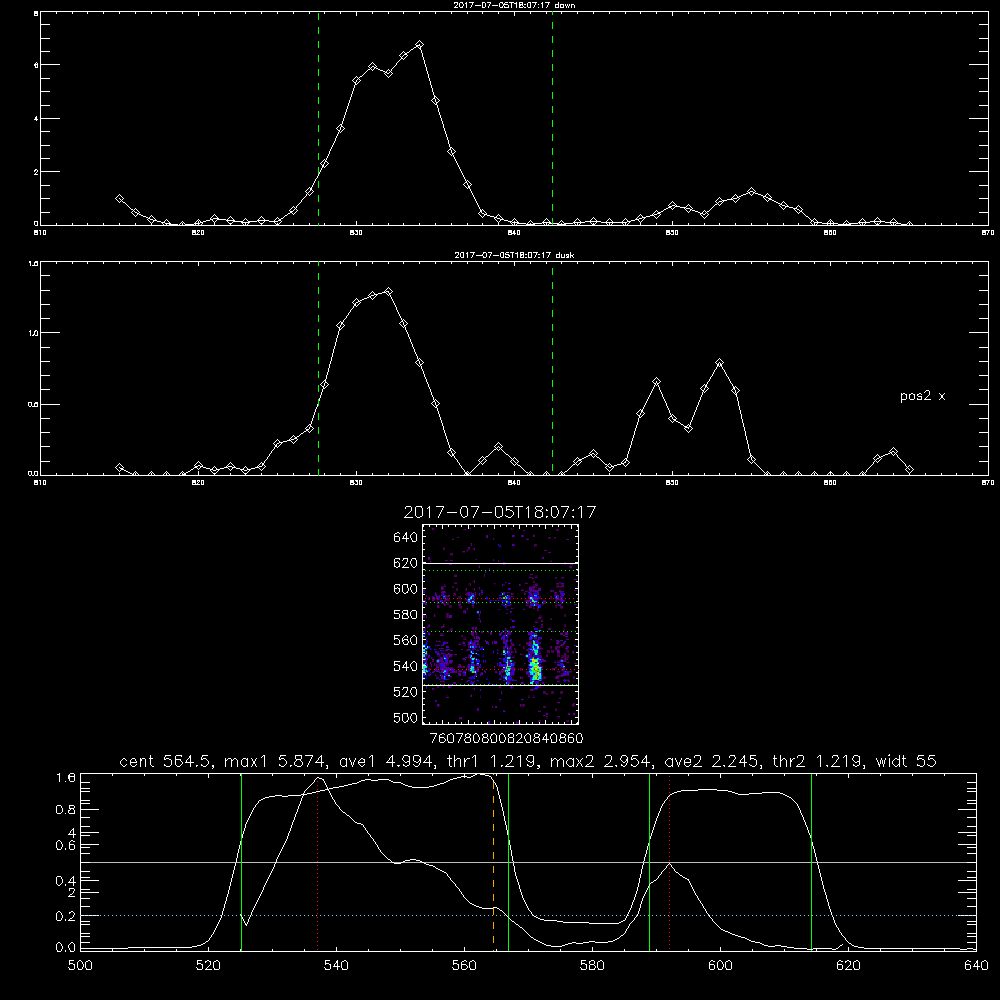Click the bottom plot y-axis label 0.0
This screenshot has width=1000, height=1000.
(x=66, y=948)
